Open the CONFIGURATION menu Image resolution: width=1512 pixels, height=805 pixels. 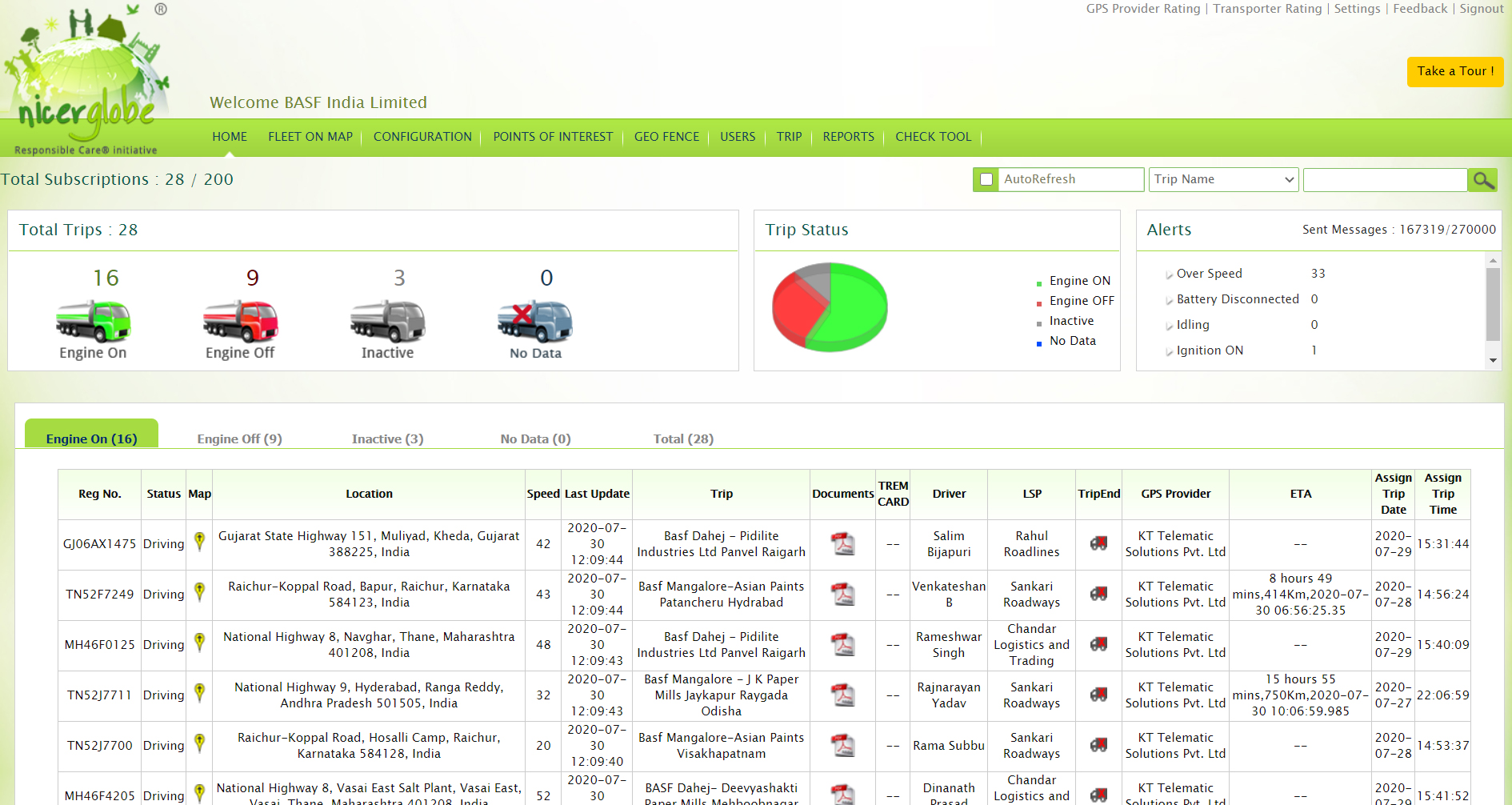pyautogui.click(x=422, y=137)
